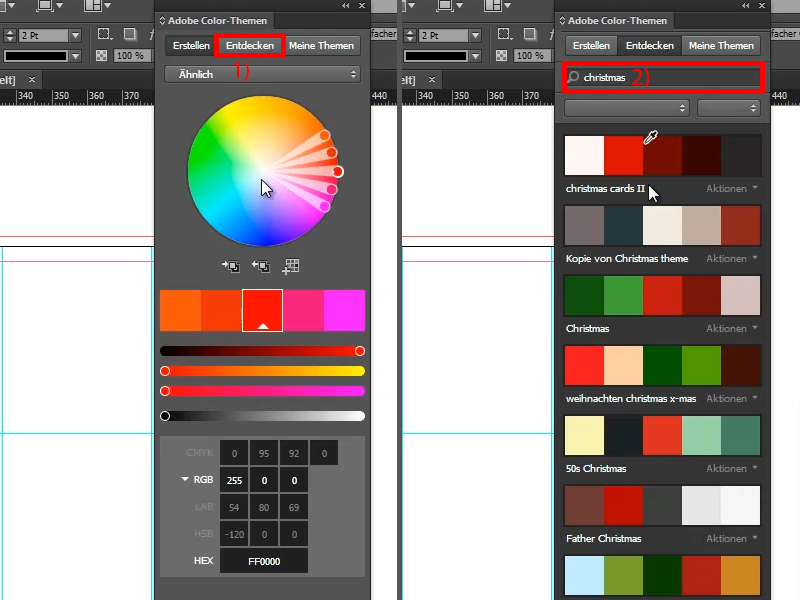
Task: Open the second filter dropdown below search
Action: point(729,108)
